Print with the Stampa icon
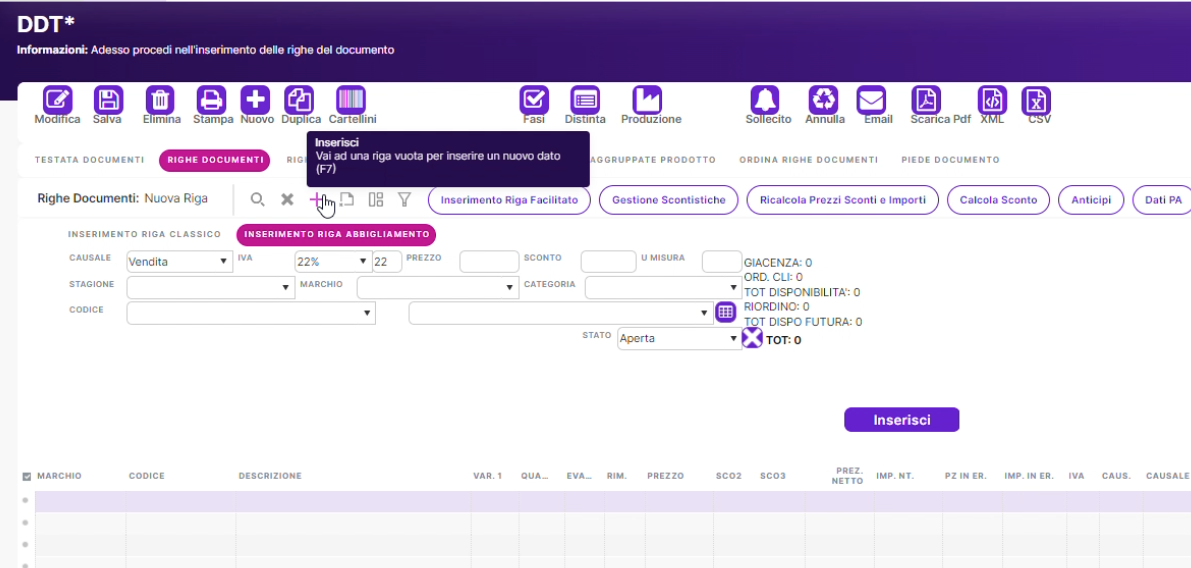This screenshot has height=568, width=1191. point(211,100)
